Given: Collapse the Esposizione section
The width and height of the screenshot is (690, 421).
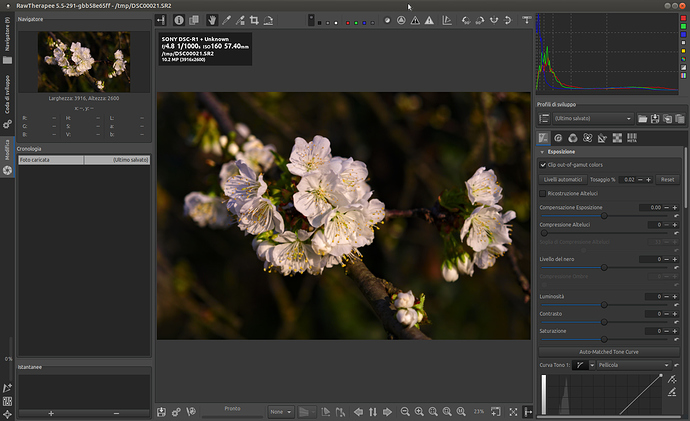Looking at the screenshot, I should [543, 151].
